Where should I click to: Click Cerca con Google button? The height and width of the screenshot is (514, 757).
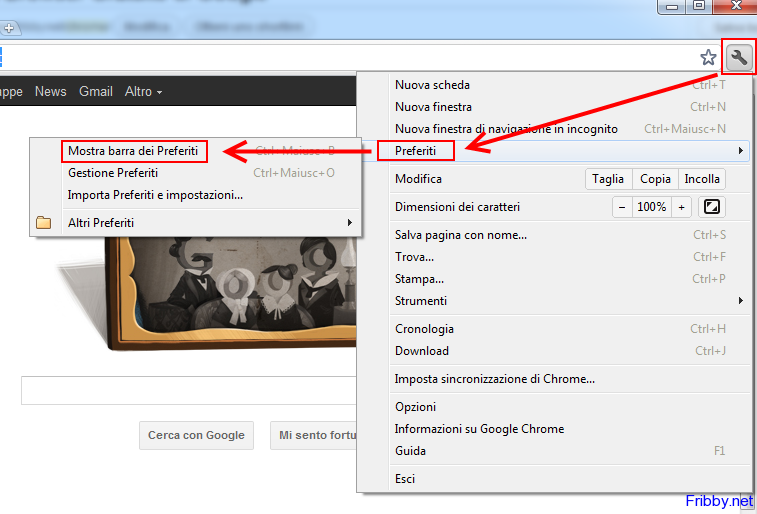click(x=196, y=435)
